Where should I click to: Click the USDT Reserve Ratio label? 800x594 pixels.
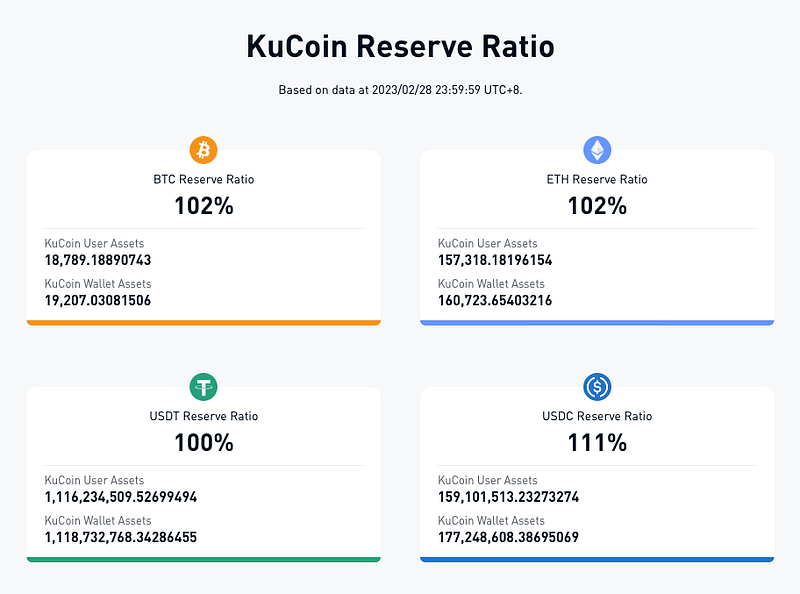[x=204, y=416]
